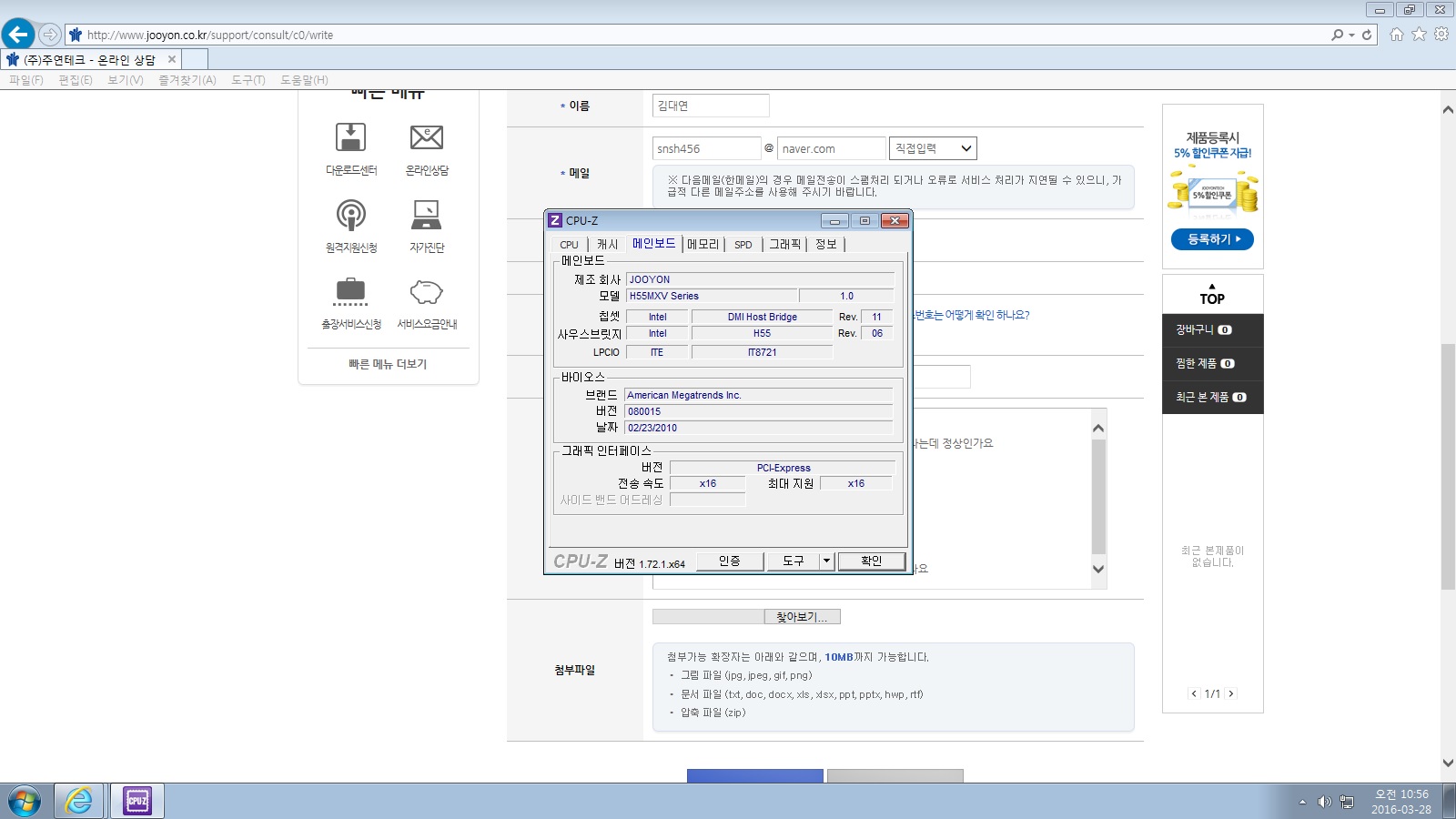Open the 도움말(H) browser menu

[x=304, y=80]
